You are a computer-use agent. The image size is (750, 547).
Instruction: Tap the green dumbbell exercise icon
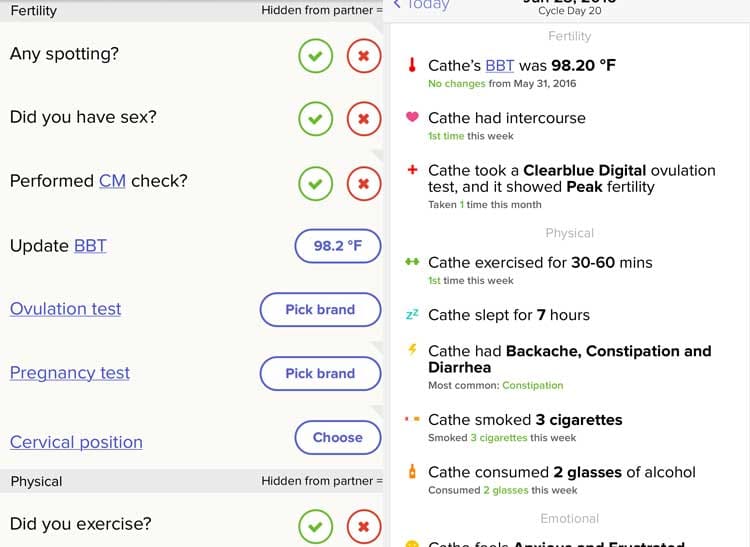412,262
